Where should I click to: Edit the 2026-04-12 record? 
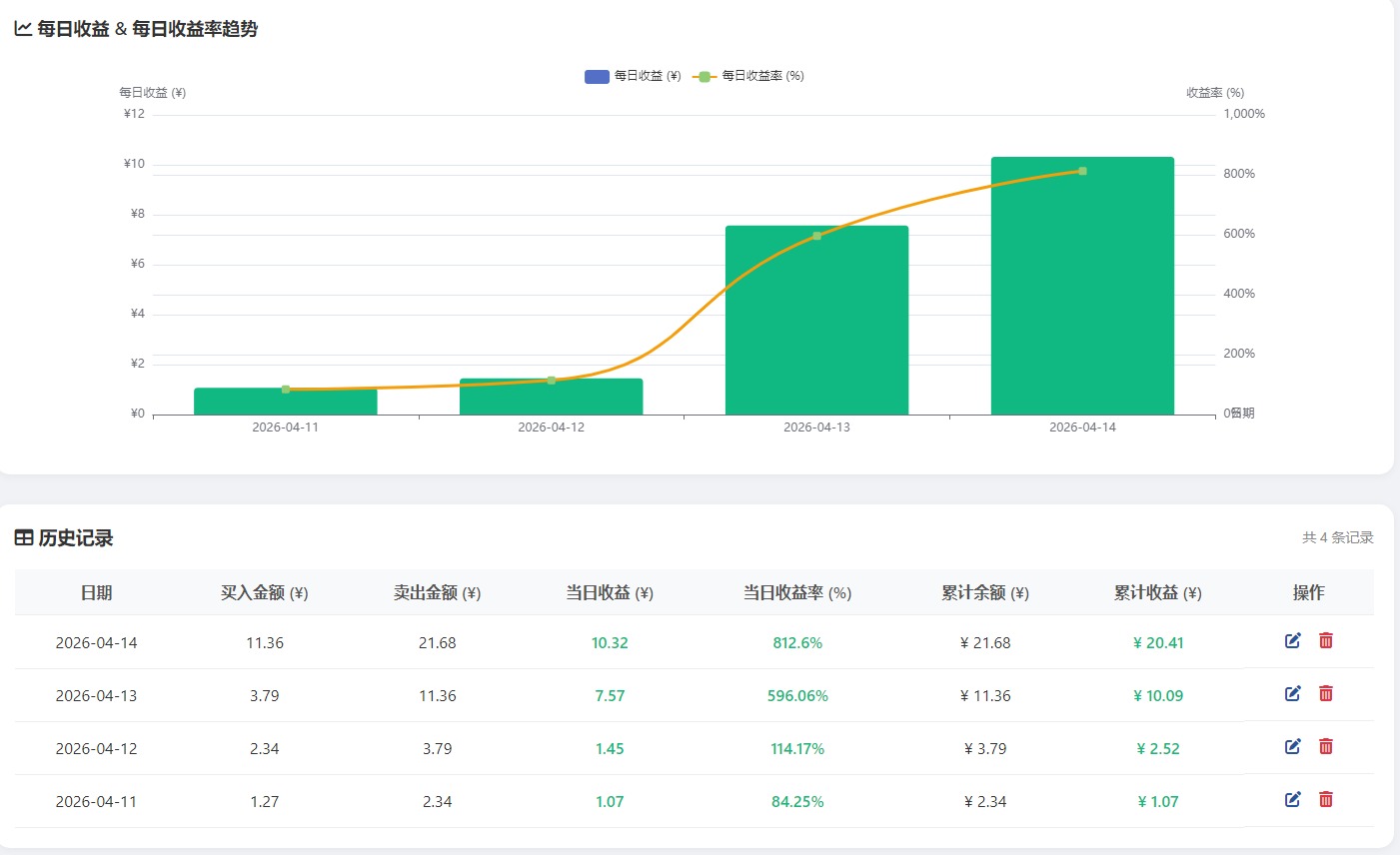point(1292,747)
